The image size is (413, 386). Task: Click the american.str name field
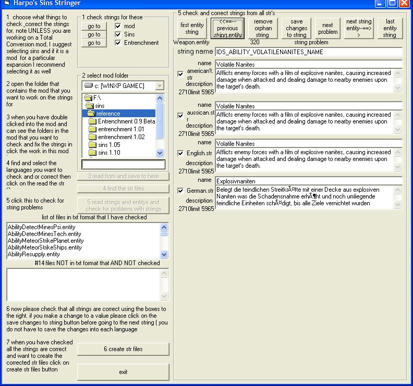[308, 64]
